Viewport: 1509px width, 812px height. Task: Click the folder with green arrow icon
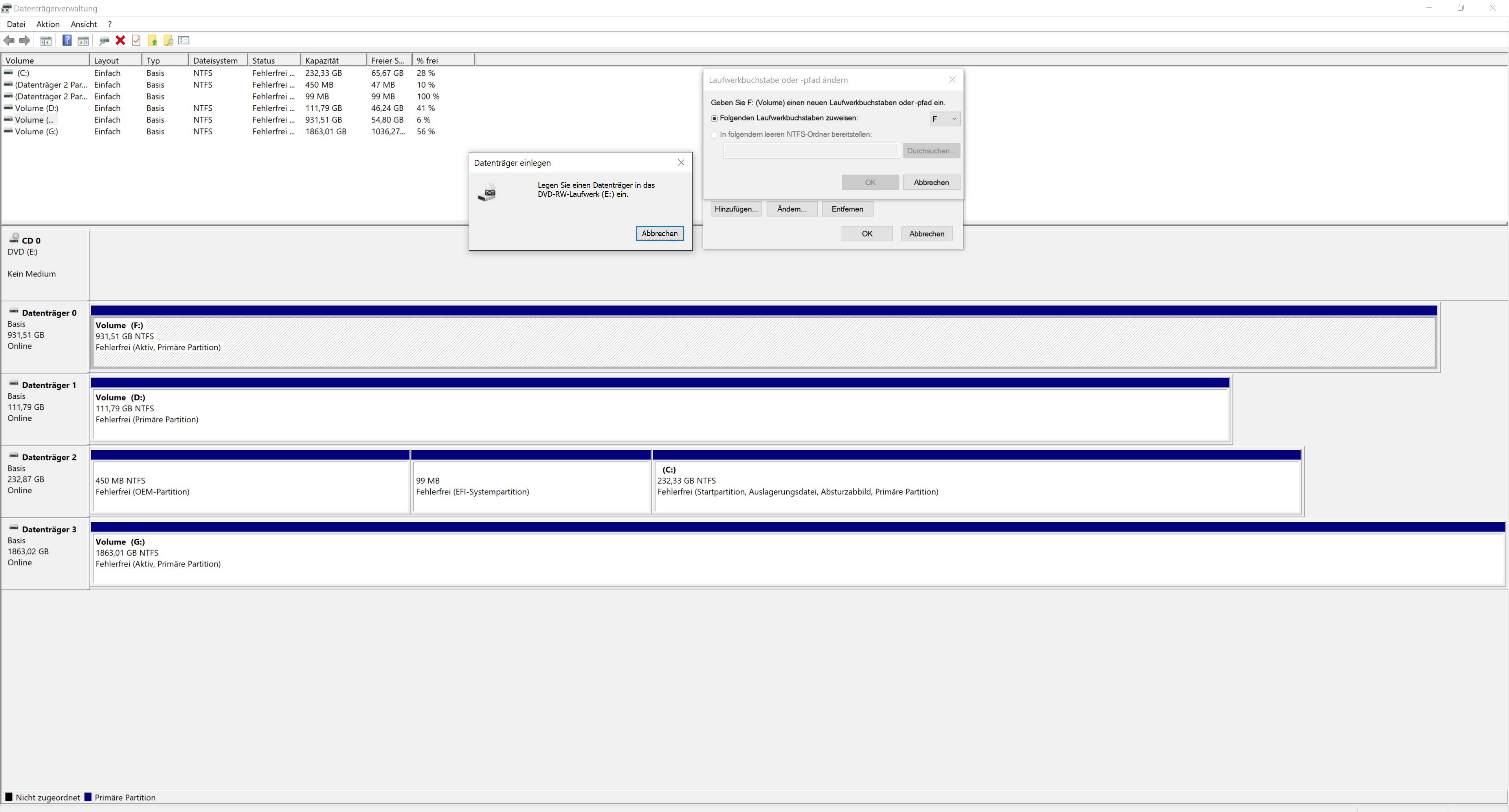152,40
